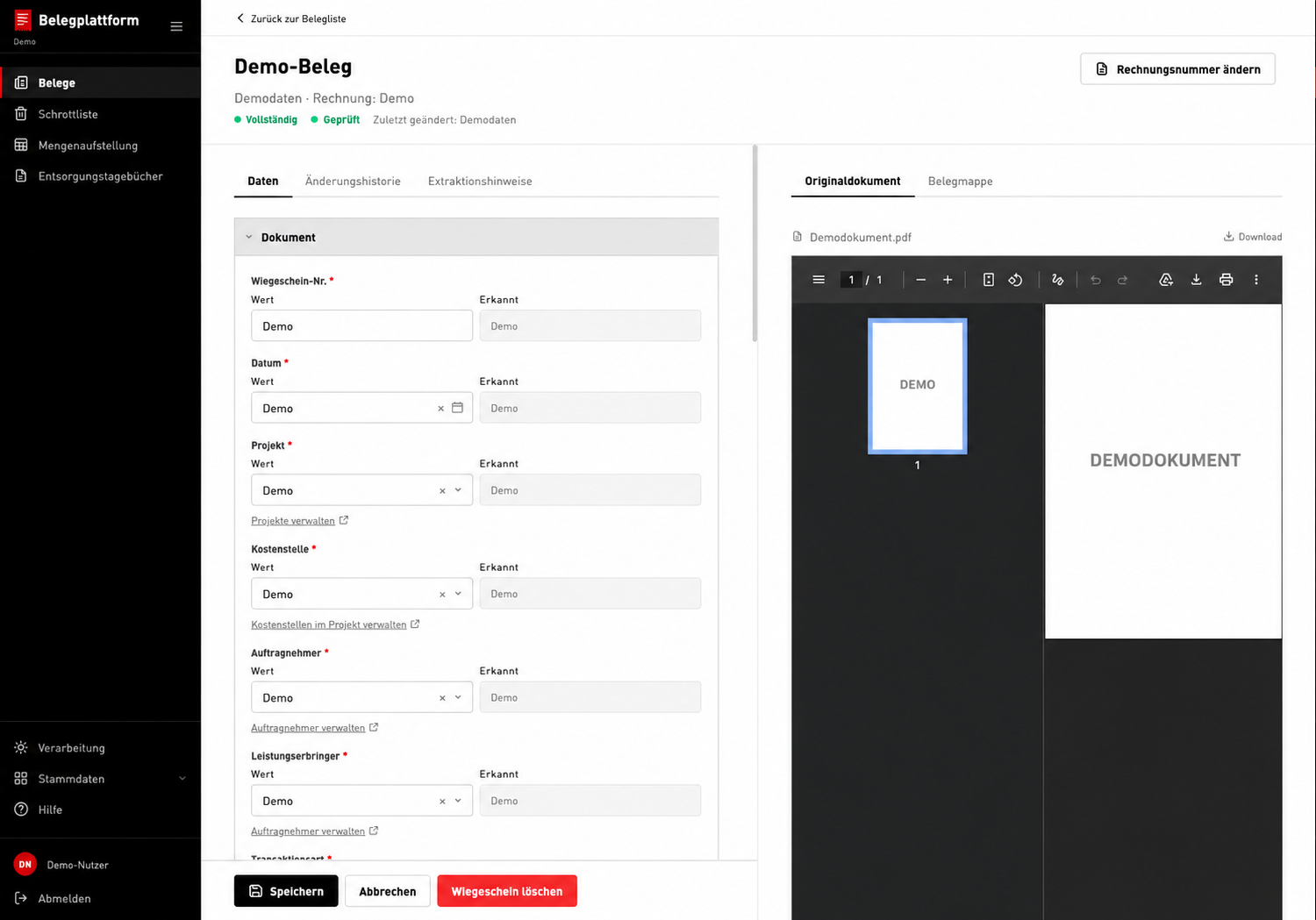Go back via Zurück zur Belegliste

291,18
